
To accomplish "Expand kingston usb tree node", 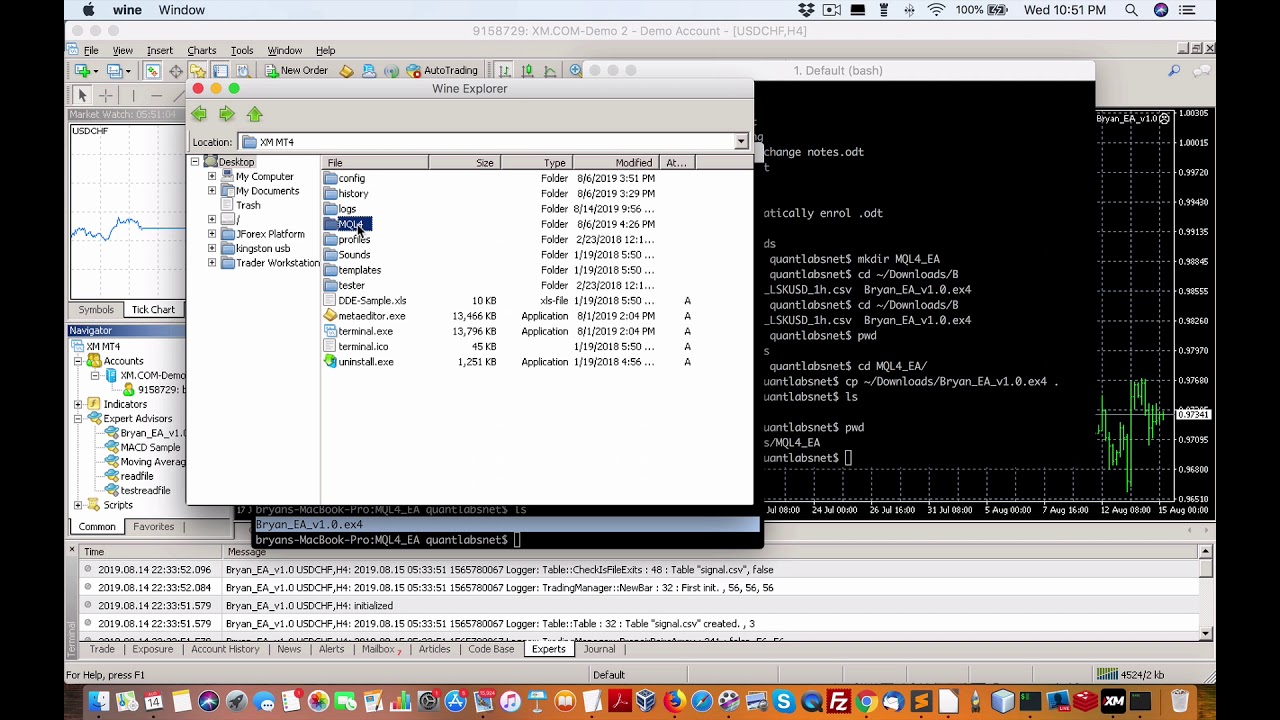I will pos(212,249).
